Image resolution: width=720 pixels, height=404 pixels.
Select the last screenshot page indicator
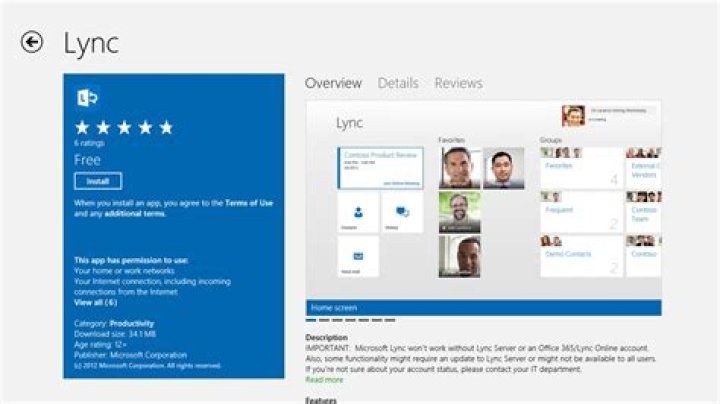390,320
